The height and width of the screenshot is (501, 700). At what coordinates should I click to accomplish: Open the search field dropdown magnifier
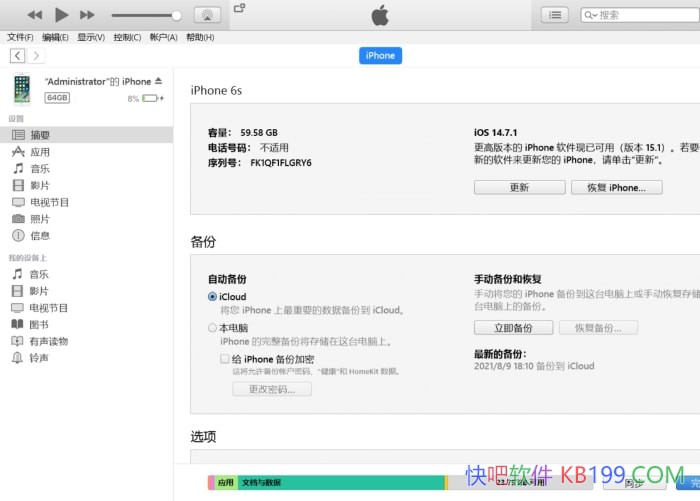coord(590,15)
